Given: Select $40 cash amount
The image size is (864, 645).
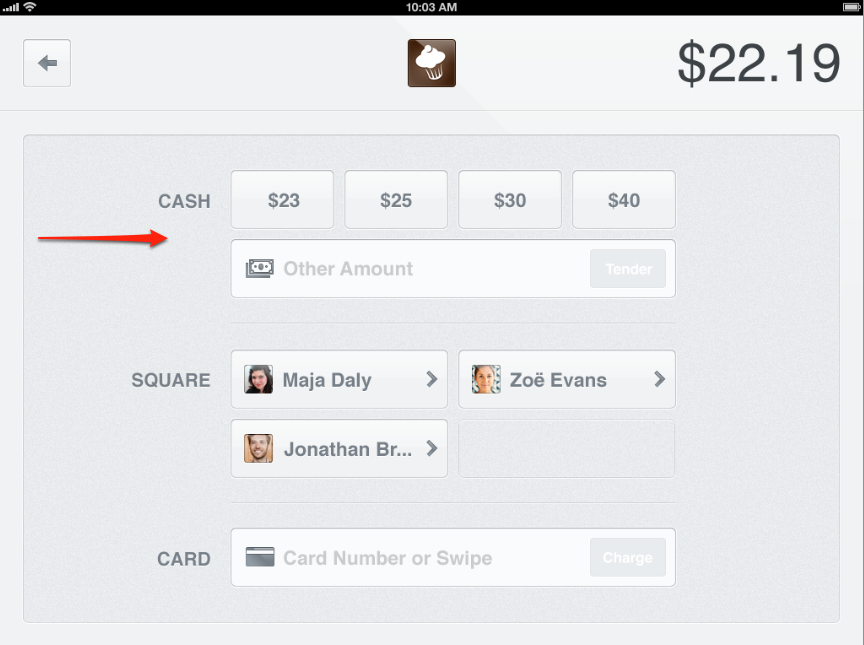Looking at the screenshot, I should [624, 200].
